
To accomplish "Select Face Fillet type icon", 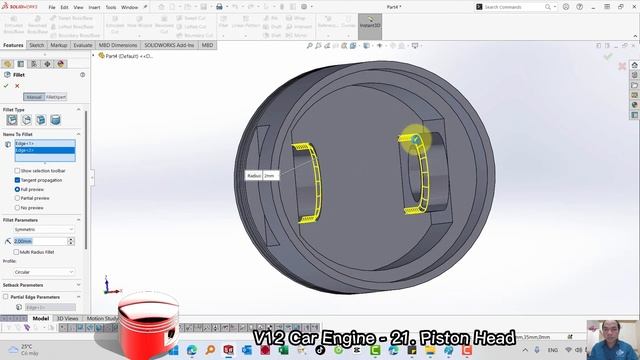I will pos(41,120).
